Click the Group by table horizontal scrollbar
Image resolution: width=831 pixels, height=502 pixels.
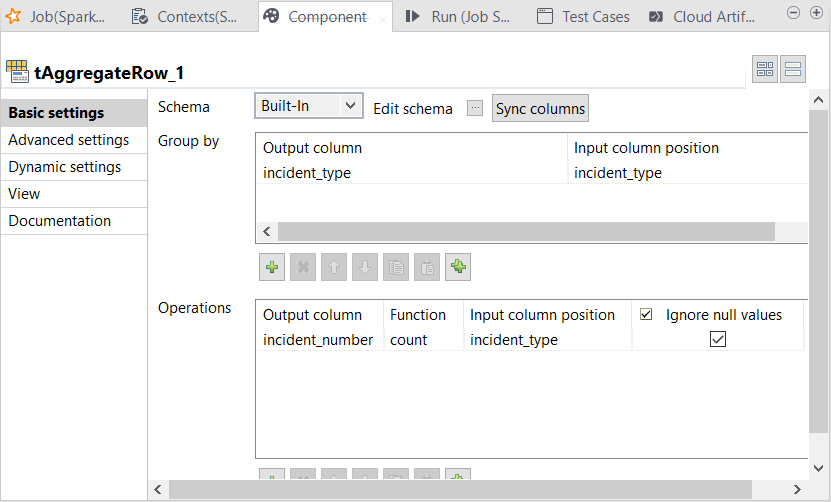(x=526, y=231)
